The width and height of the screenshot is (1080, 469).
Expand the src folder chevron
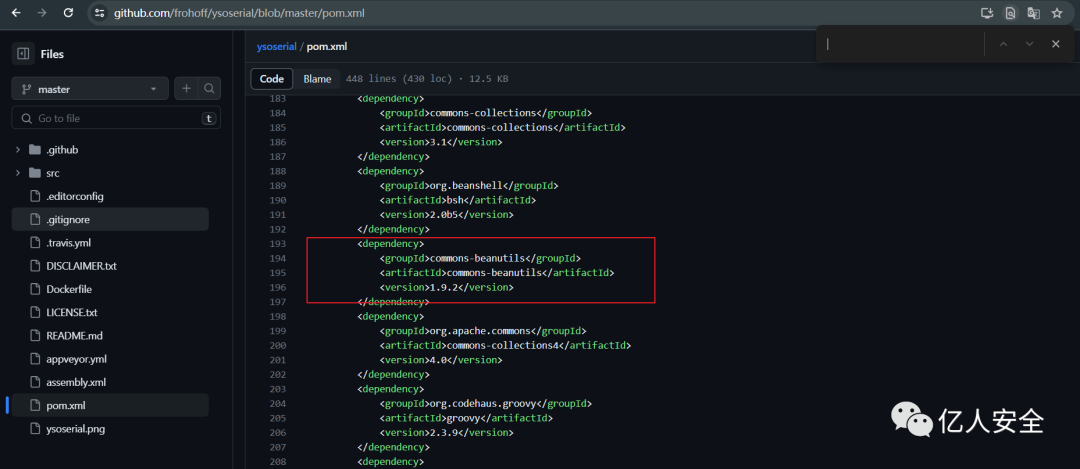[18, 173]
